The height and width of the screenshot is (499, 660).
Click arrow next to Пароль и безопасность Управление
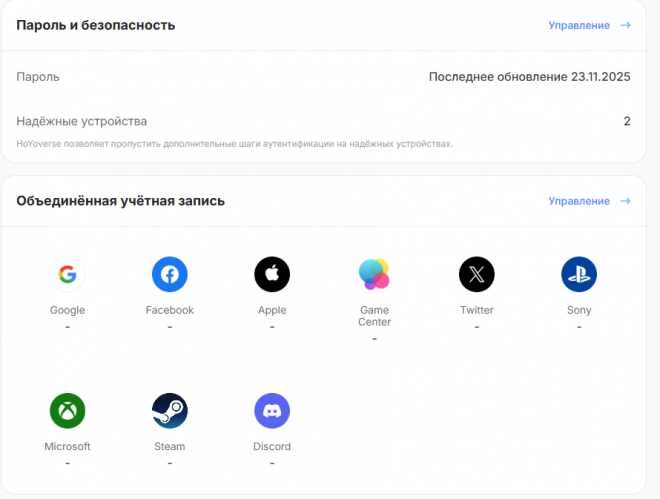625,25
